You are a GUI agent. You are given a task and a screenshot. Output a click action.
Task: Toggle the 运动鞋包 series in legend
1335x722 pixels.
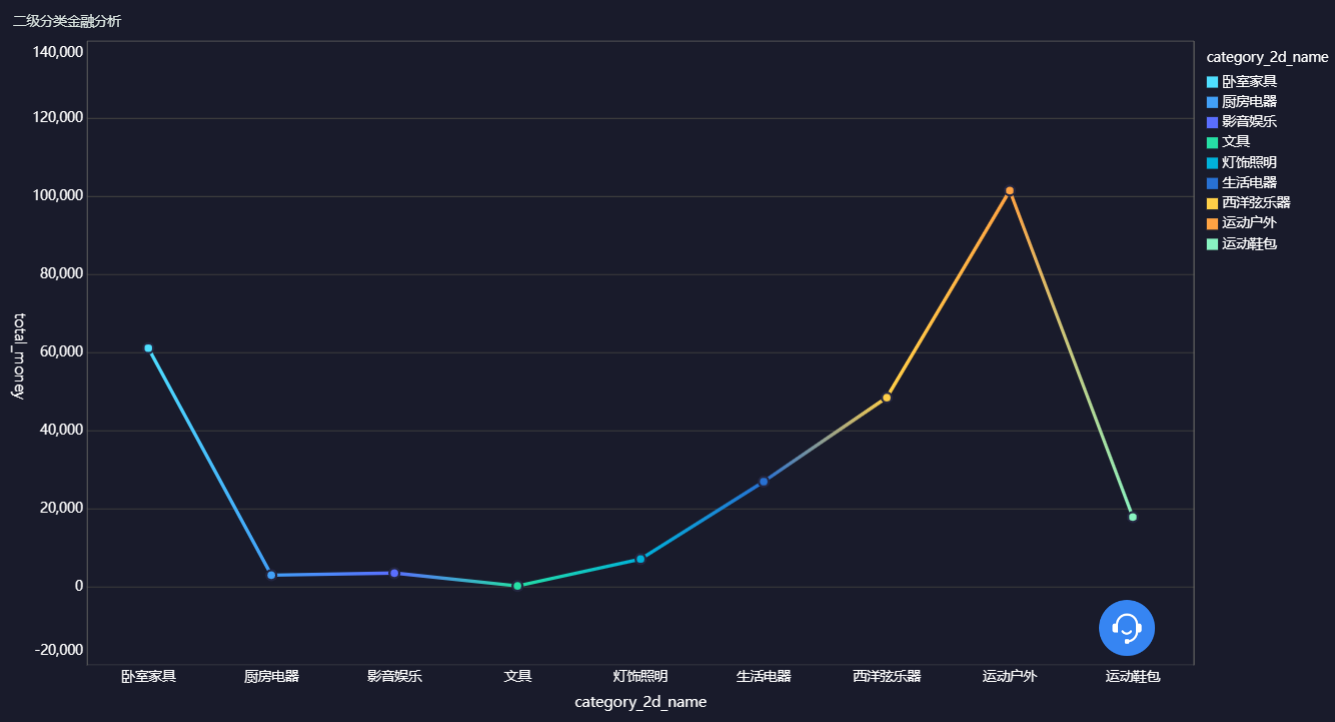[1242, 244]
